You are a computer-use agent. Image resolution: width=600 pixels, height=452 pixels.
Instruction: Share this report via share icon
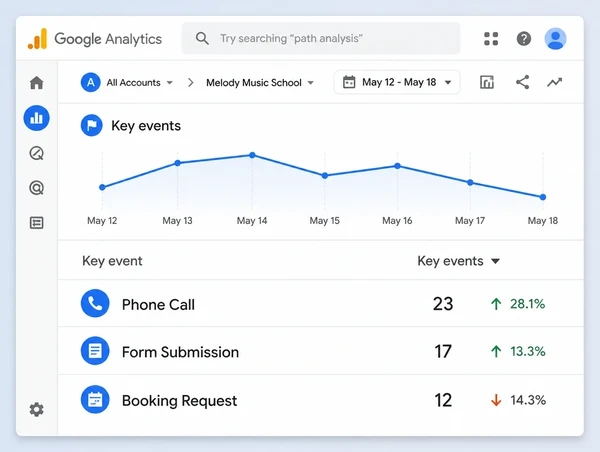coord(522,82)
